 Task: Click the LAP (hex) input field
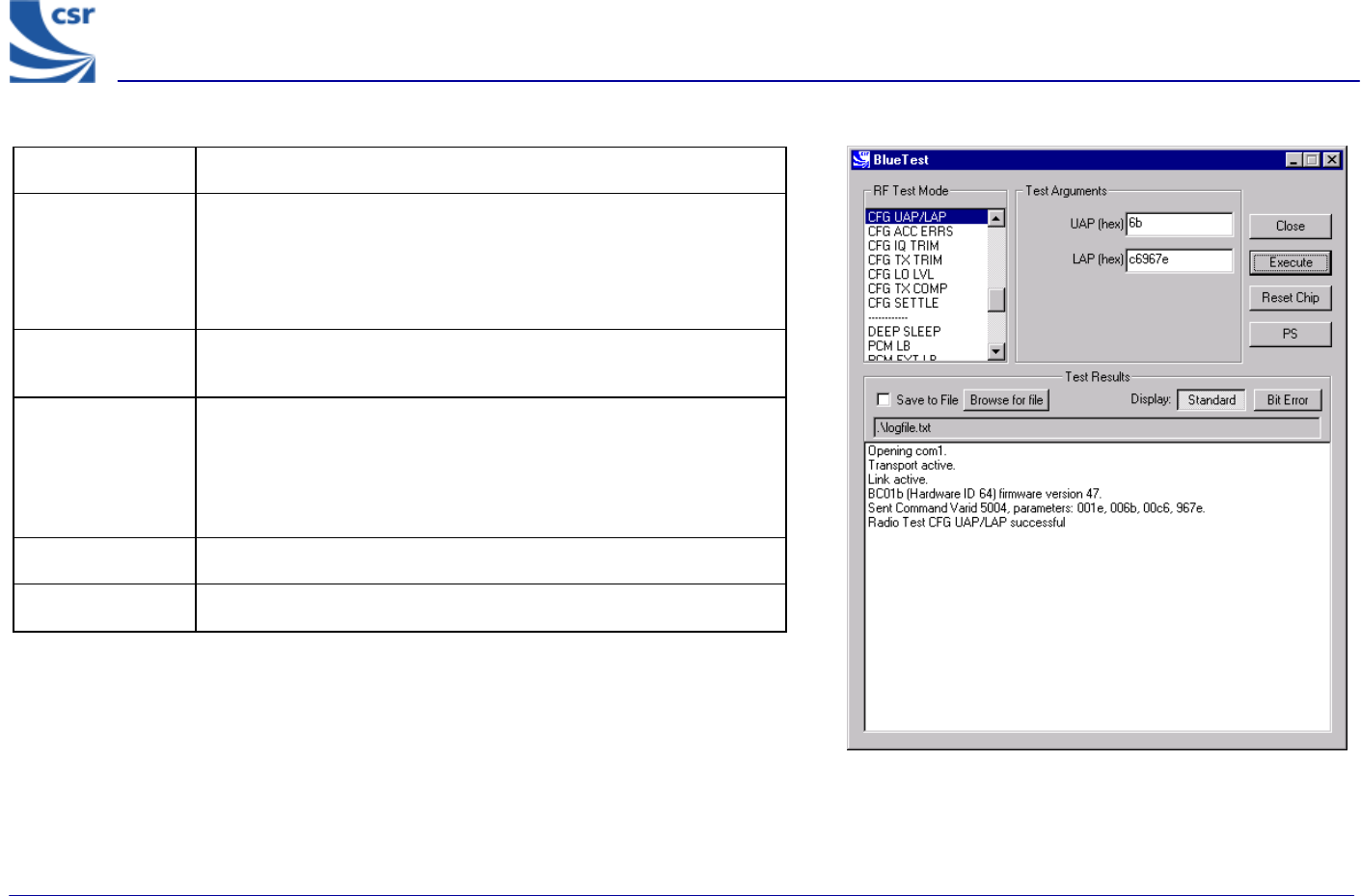coord(1180,260)
